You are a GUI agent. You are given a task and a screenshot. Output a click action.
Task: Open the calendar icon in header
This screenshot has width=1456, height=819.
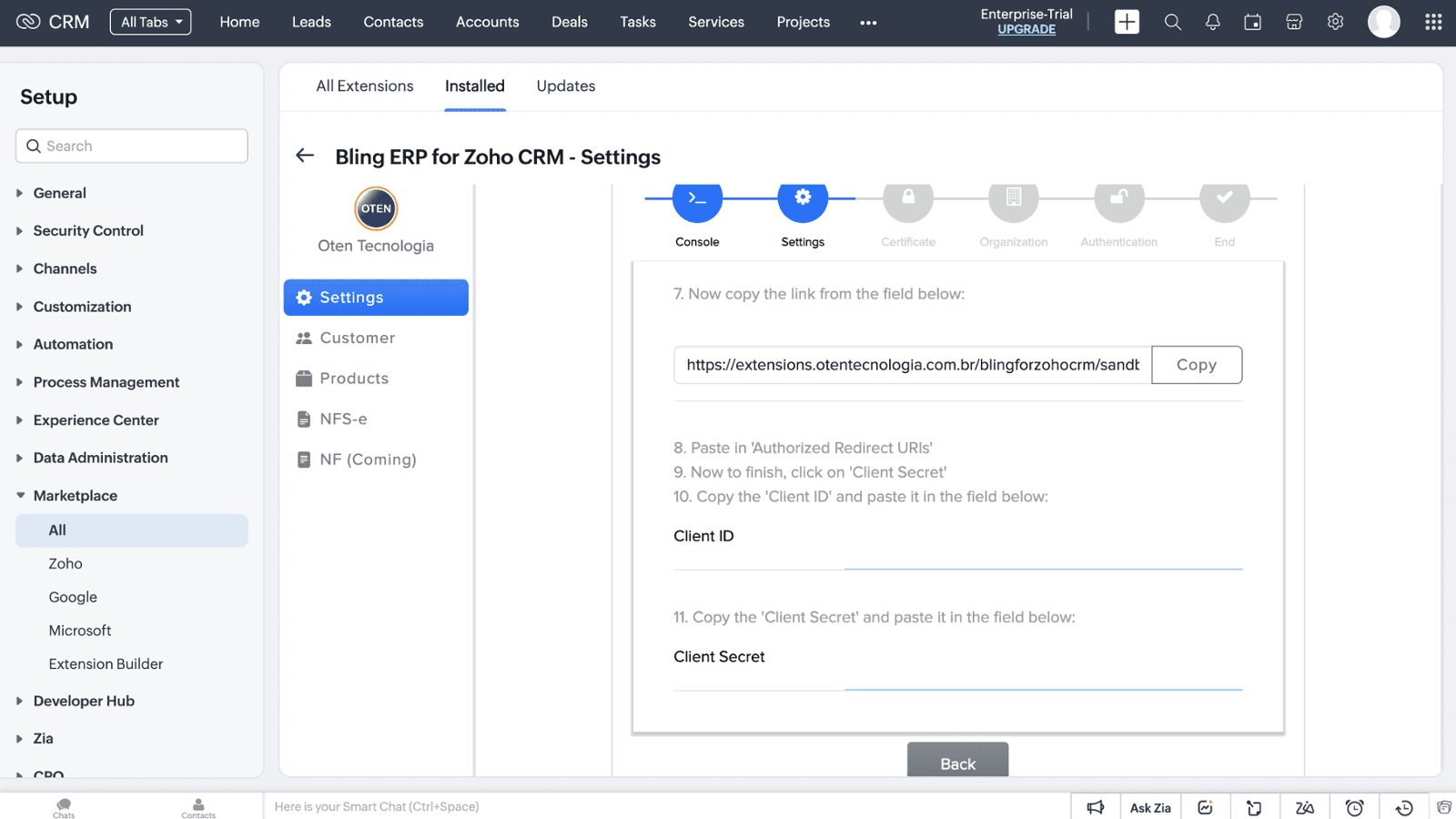(x=1253, y=22)
